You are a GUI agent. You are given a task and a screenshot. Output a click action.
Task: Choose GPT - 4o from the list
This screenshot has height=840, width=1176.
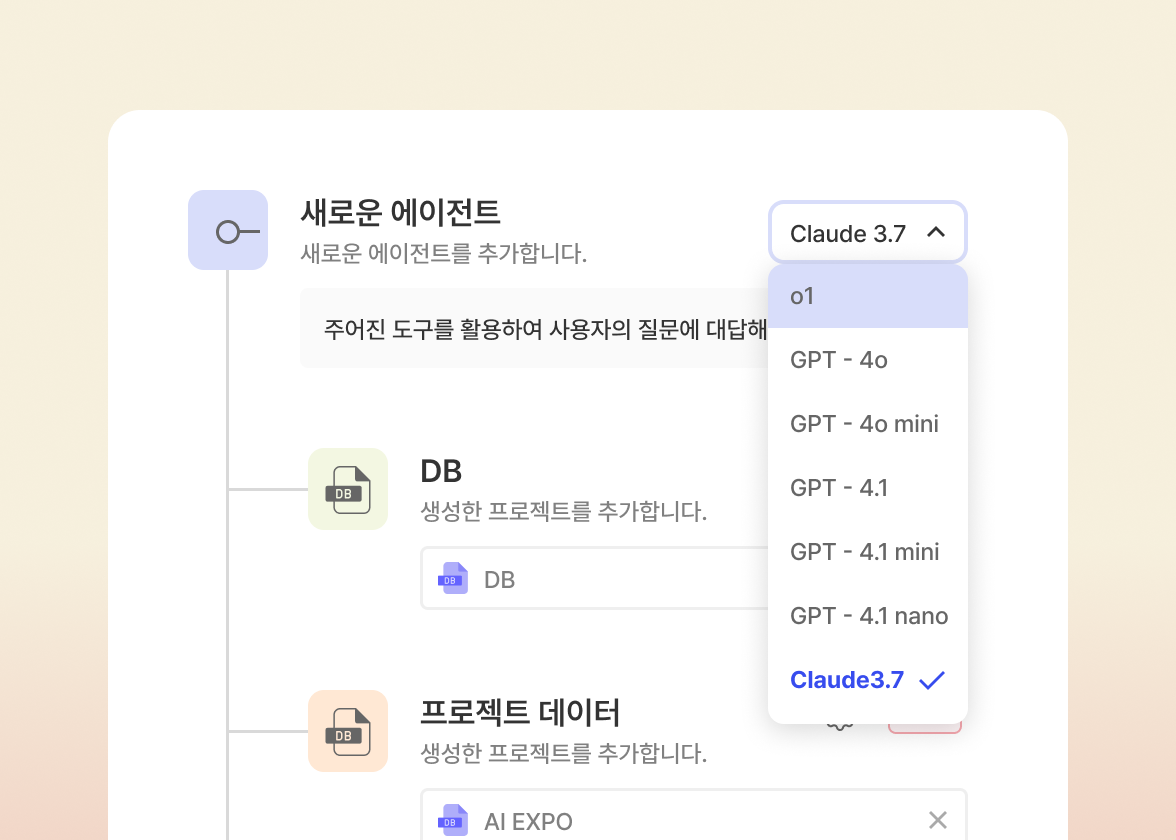[x=868, y=360]
